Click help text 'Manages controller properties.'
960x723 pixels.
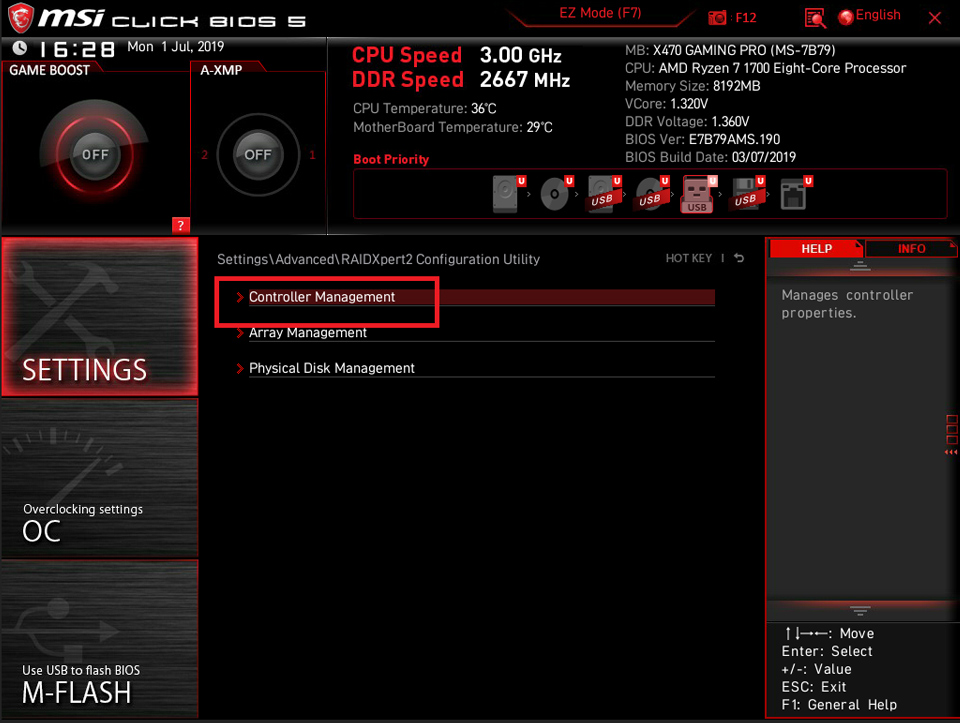coord(847,304)
